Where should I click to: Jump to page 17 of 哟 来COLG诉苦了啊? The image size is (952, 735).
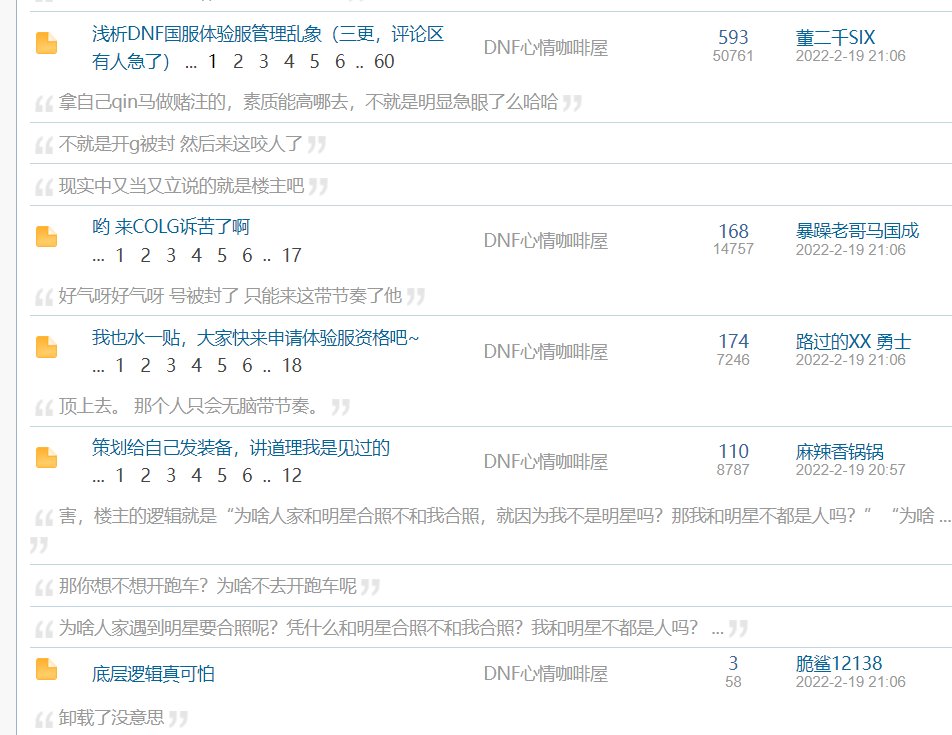(x=291, y=256)
